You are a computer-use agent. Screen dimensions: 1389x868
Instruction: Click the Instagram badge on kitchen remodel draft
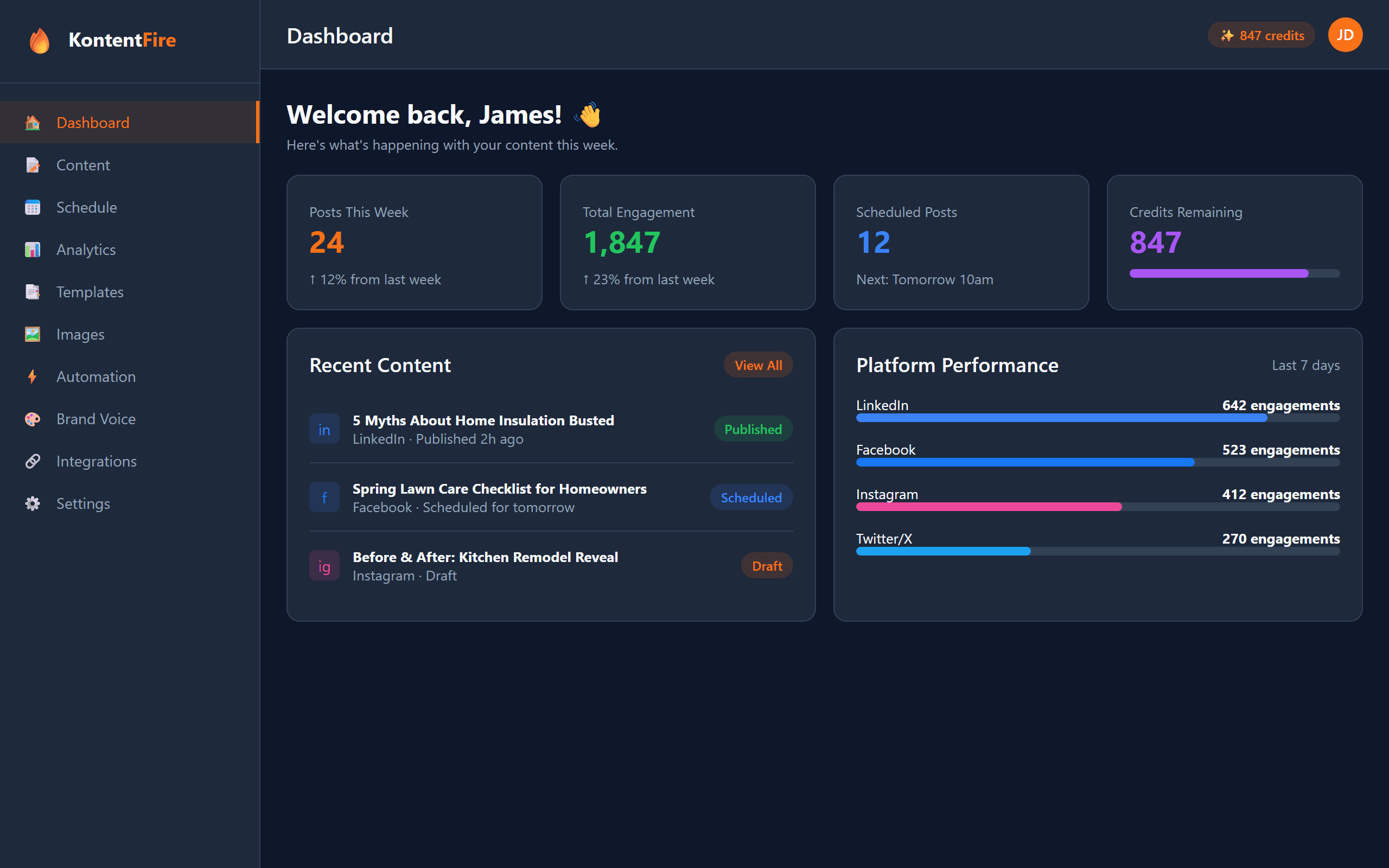pos(324,565)
